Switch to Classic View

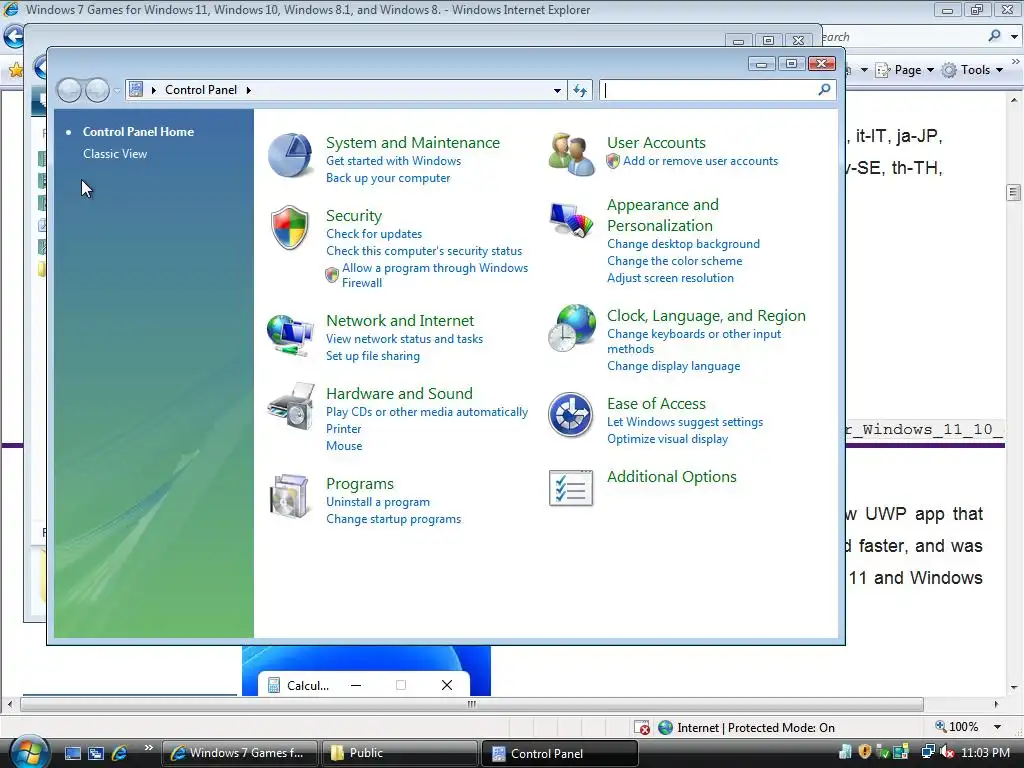pyautogui.click(x=115, y=154)
